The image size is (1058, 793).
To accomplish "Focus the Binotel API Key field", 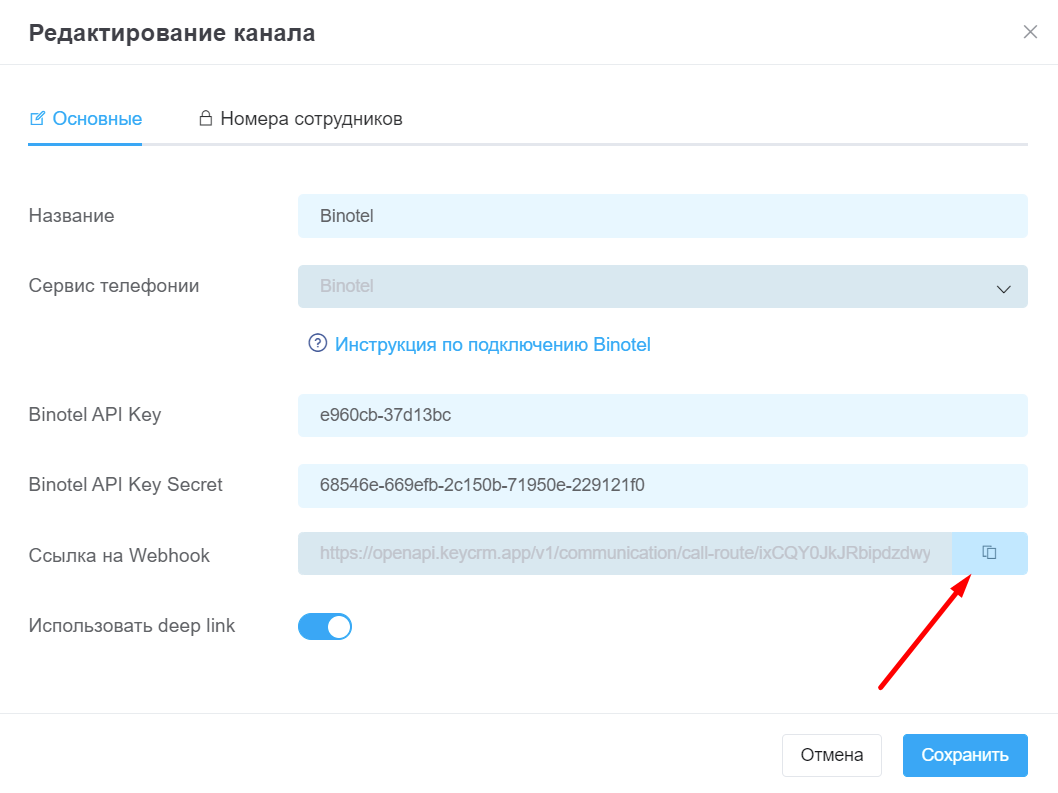I will pos(663,415).
